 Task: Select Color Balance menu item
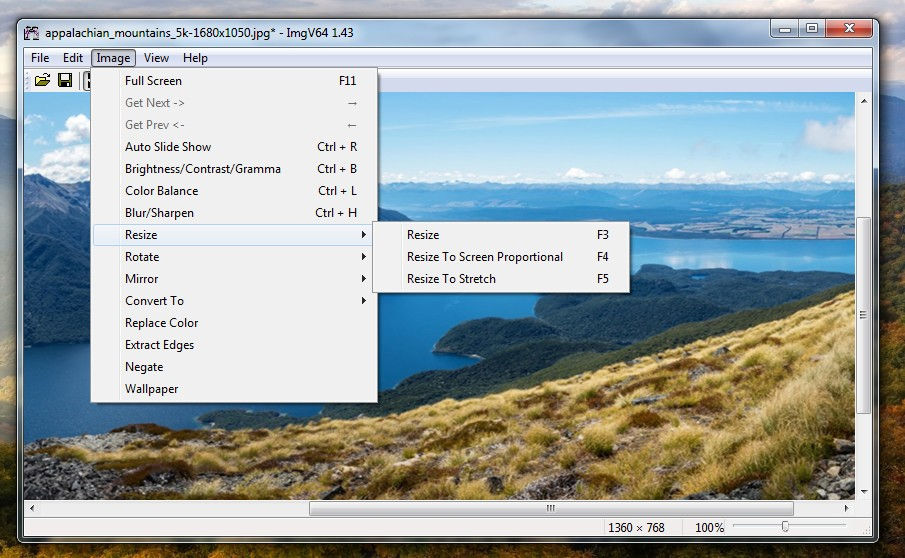tap(234, 190)
